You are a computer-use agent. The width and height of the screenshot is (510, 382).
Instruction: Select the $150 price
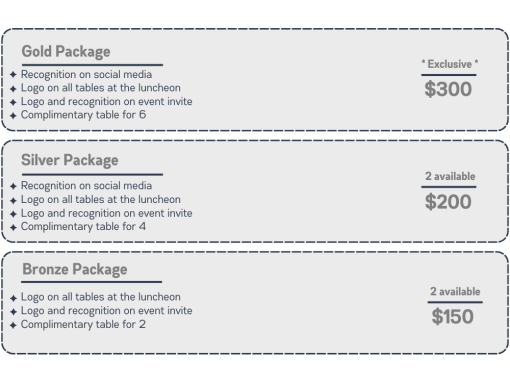pos(452,316)
